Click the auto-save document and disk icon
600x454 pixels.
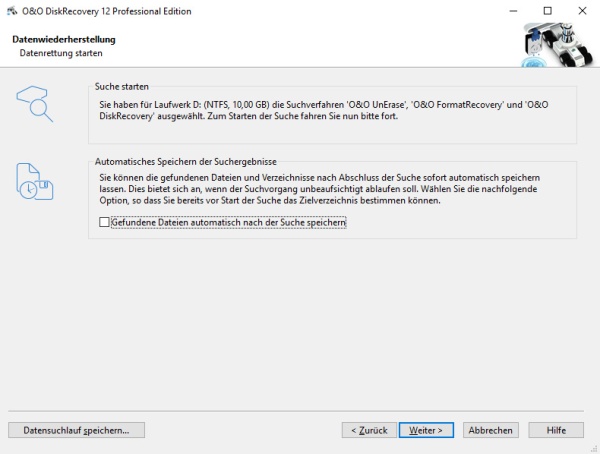tap(35, 181)
